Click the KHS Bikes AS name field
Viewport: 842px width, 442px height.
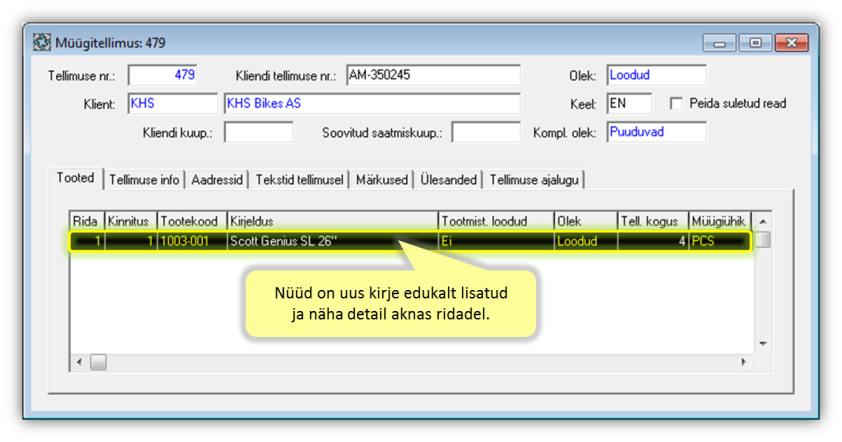[x=372, y=104]
